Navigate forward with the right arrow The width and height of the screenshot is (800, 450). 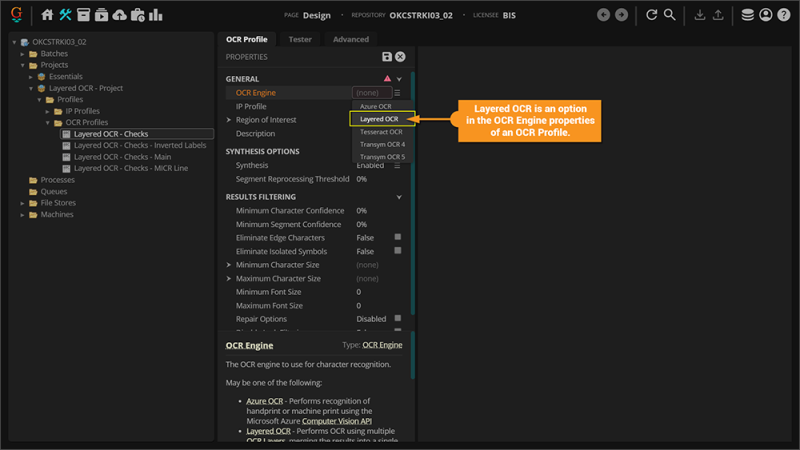621,15
